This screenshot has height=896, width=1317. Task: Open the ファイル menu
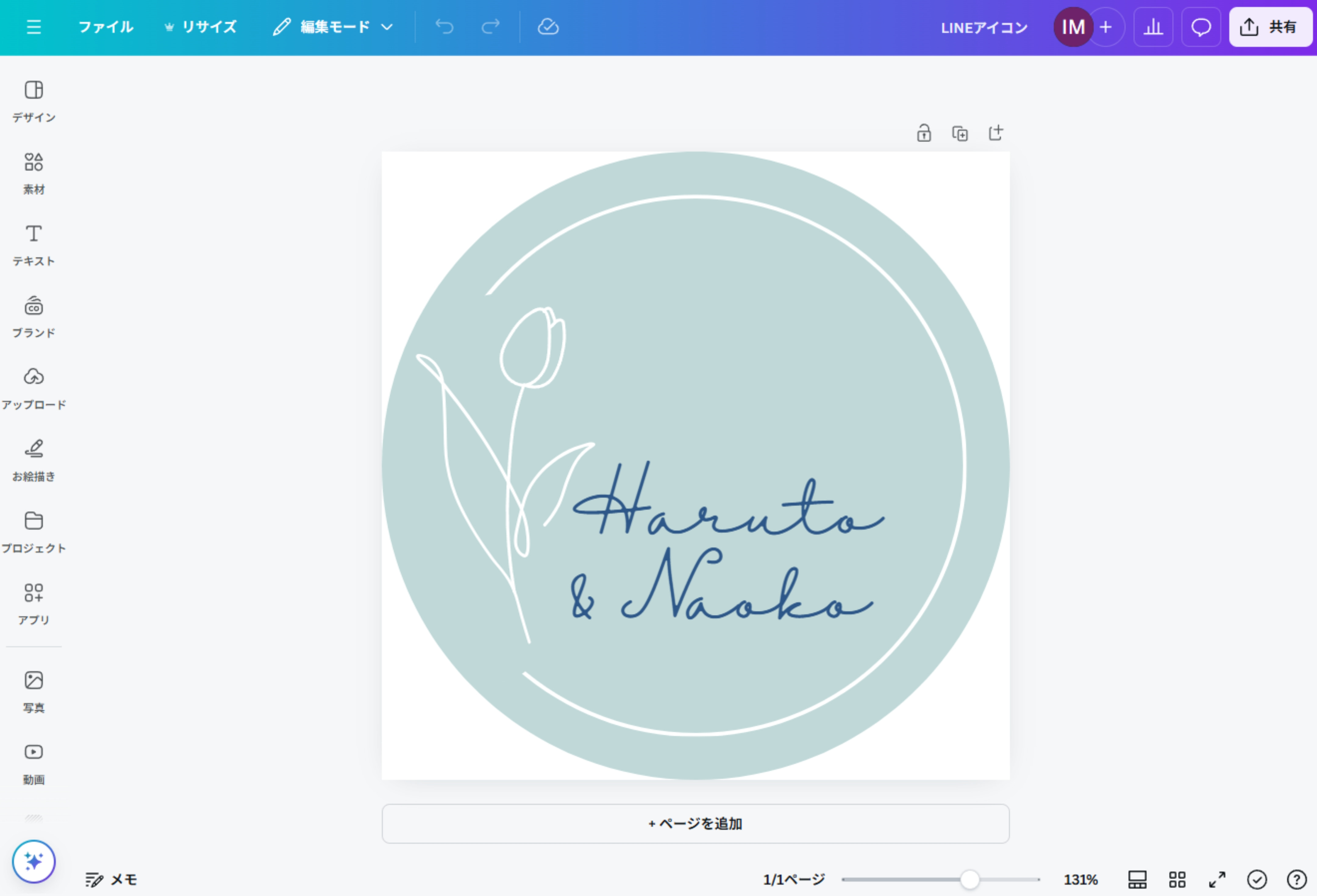(106, 27)
